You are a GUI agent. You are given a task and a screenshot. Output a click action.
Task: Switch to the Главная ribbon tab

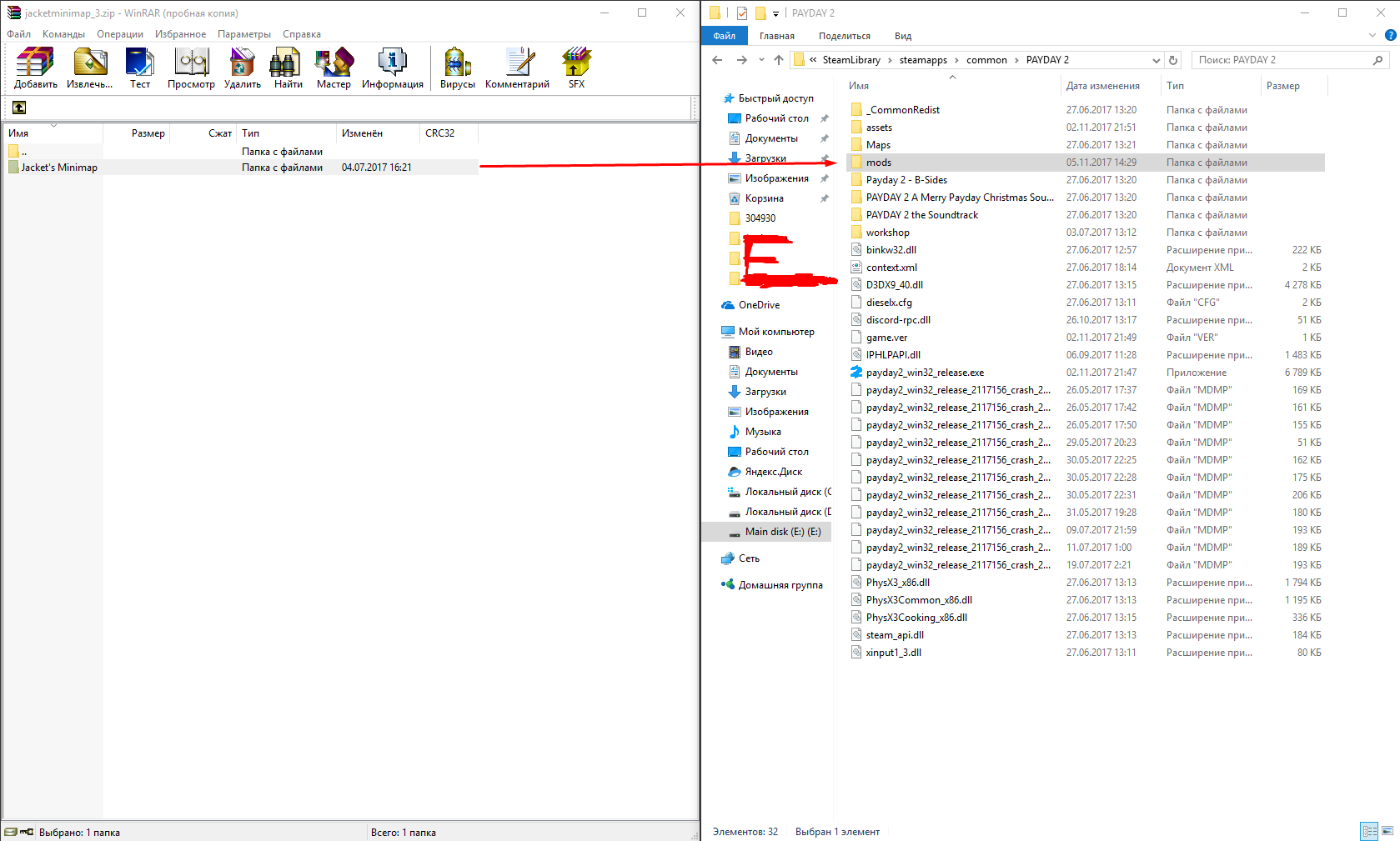[777, 36]
